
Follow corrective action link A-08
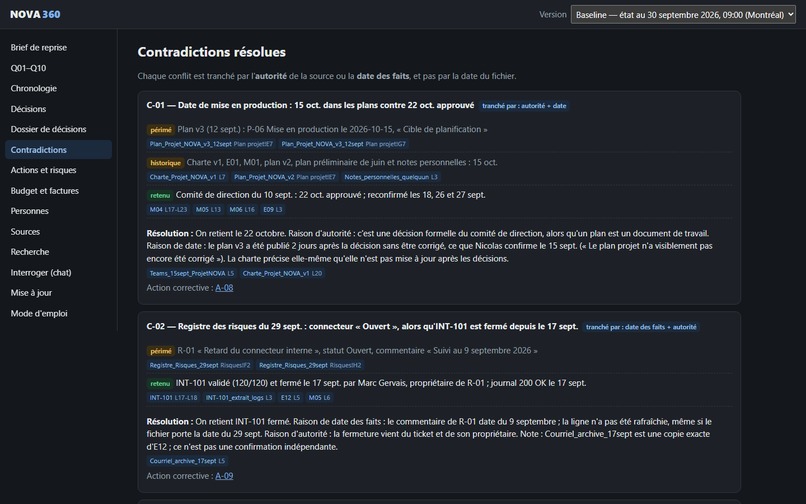pos(224,287)
